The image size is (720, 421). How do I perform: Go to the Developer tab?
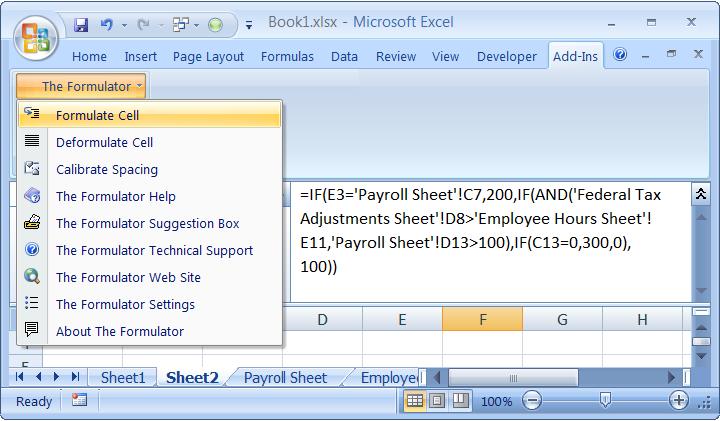tap(506, 56)
